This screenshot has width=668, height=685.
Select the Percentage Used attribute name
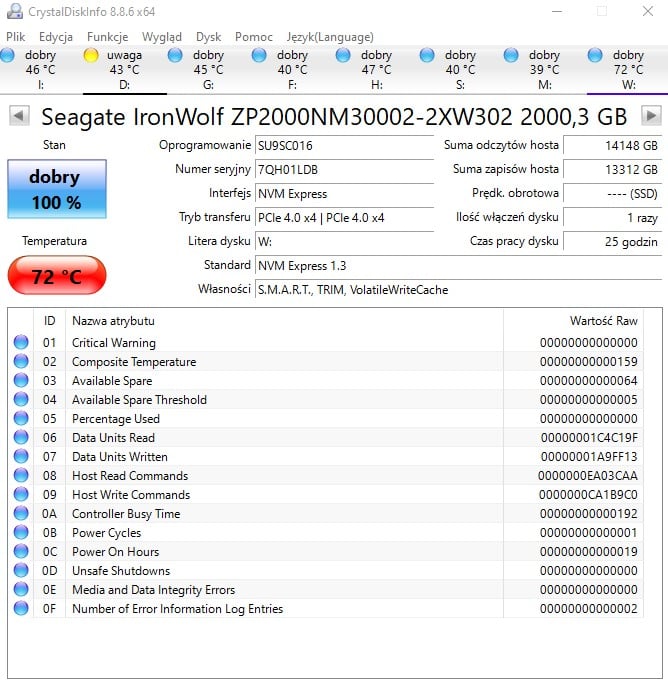pyautogui.click(x=116, y=419)
